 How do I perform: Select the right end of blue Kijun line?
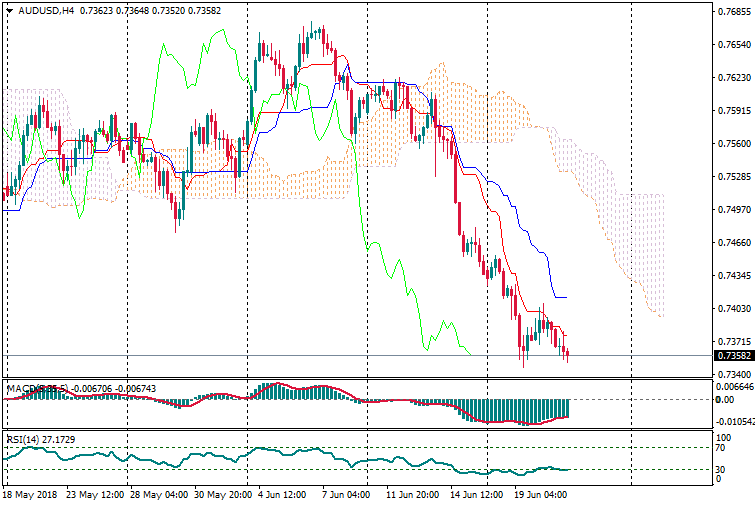565,297
